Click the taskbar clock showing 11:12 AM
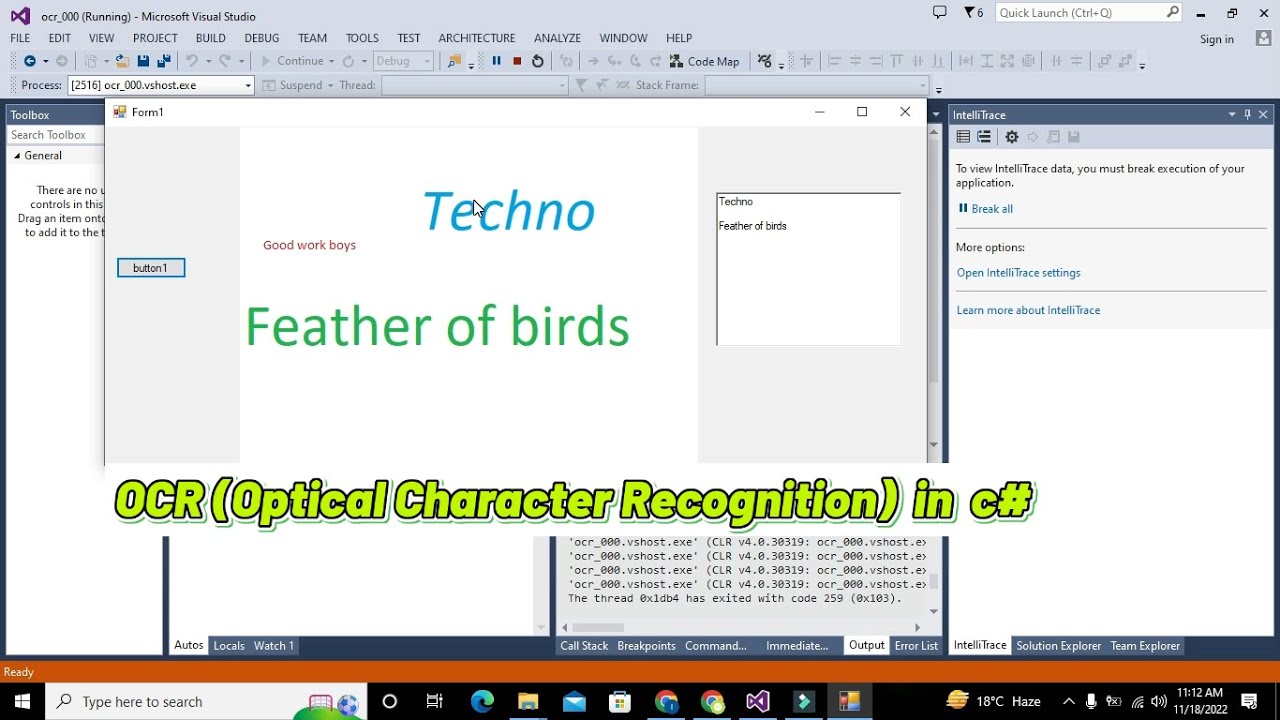The image size is (1280, 720). (1199, 701)
